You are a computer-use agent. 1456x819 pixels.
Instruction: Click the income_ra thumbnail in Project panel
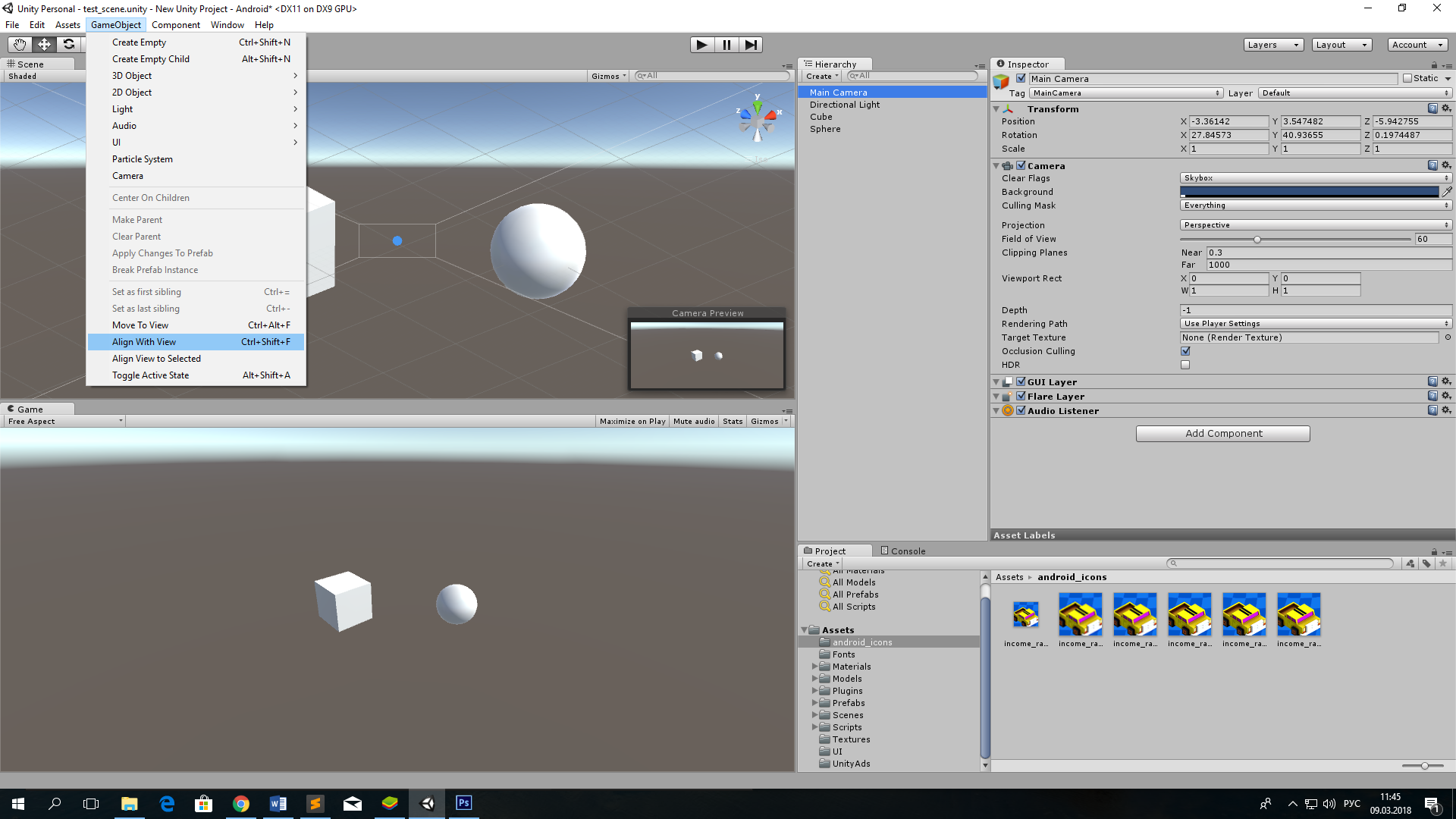(x=1026, y=614)
